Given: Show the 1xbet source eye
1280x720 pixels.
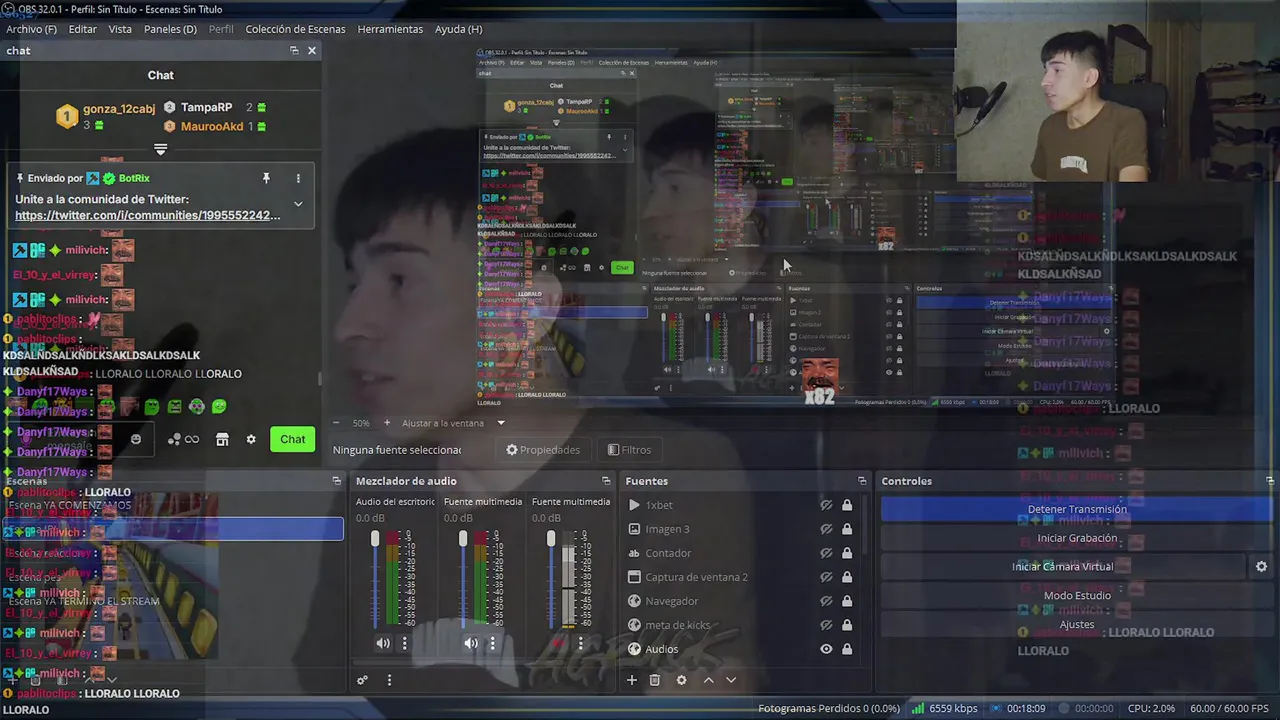Looking at the screenshot, I should click(x=826, y=505).
